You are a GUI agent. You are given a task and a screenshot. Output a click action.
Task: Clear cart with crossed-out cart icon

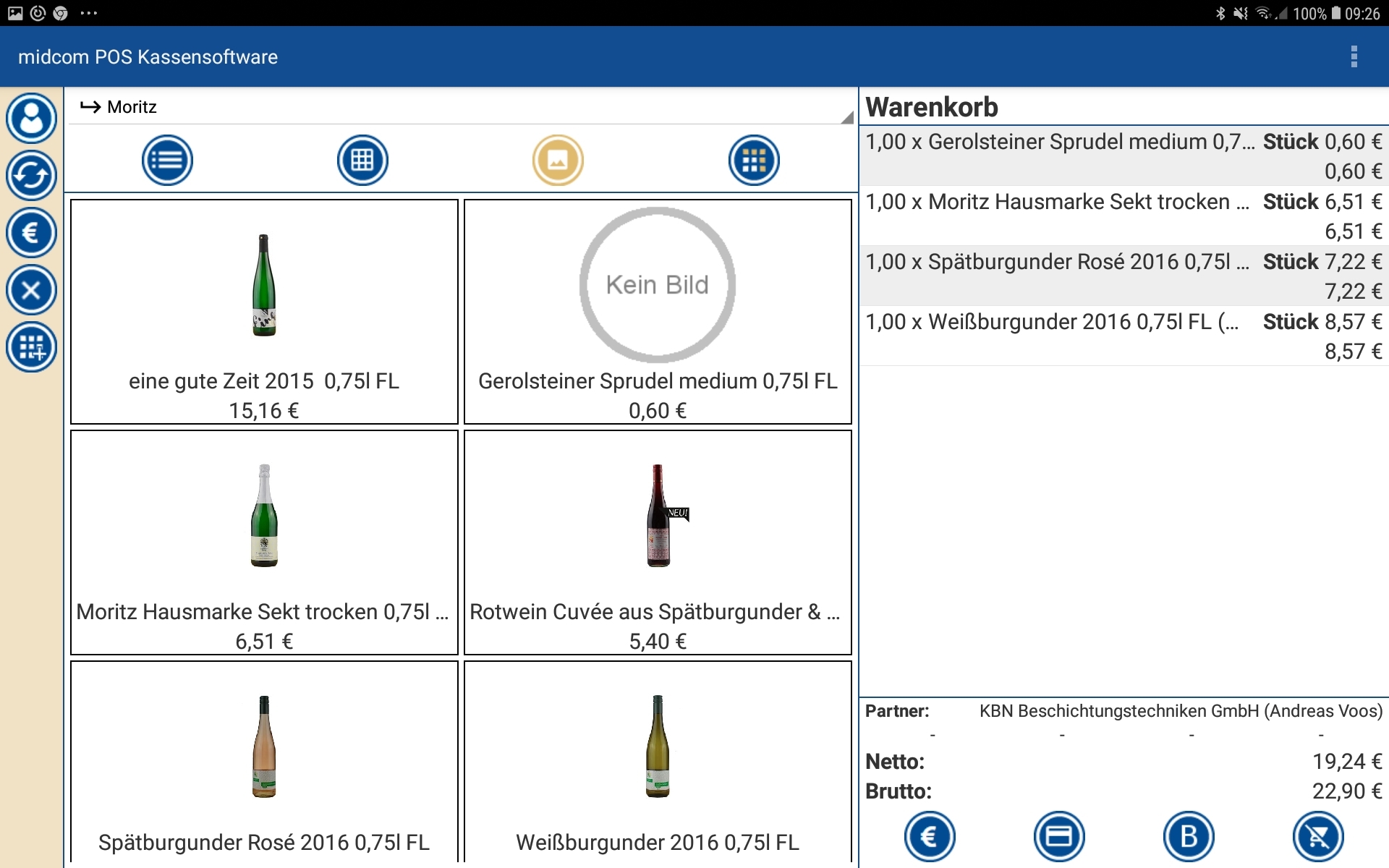[1317, 836]
